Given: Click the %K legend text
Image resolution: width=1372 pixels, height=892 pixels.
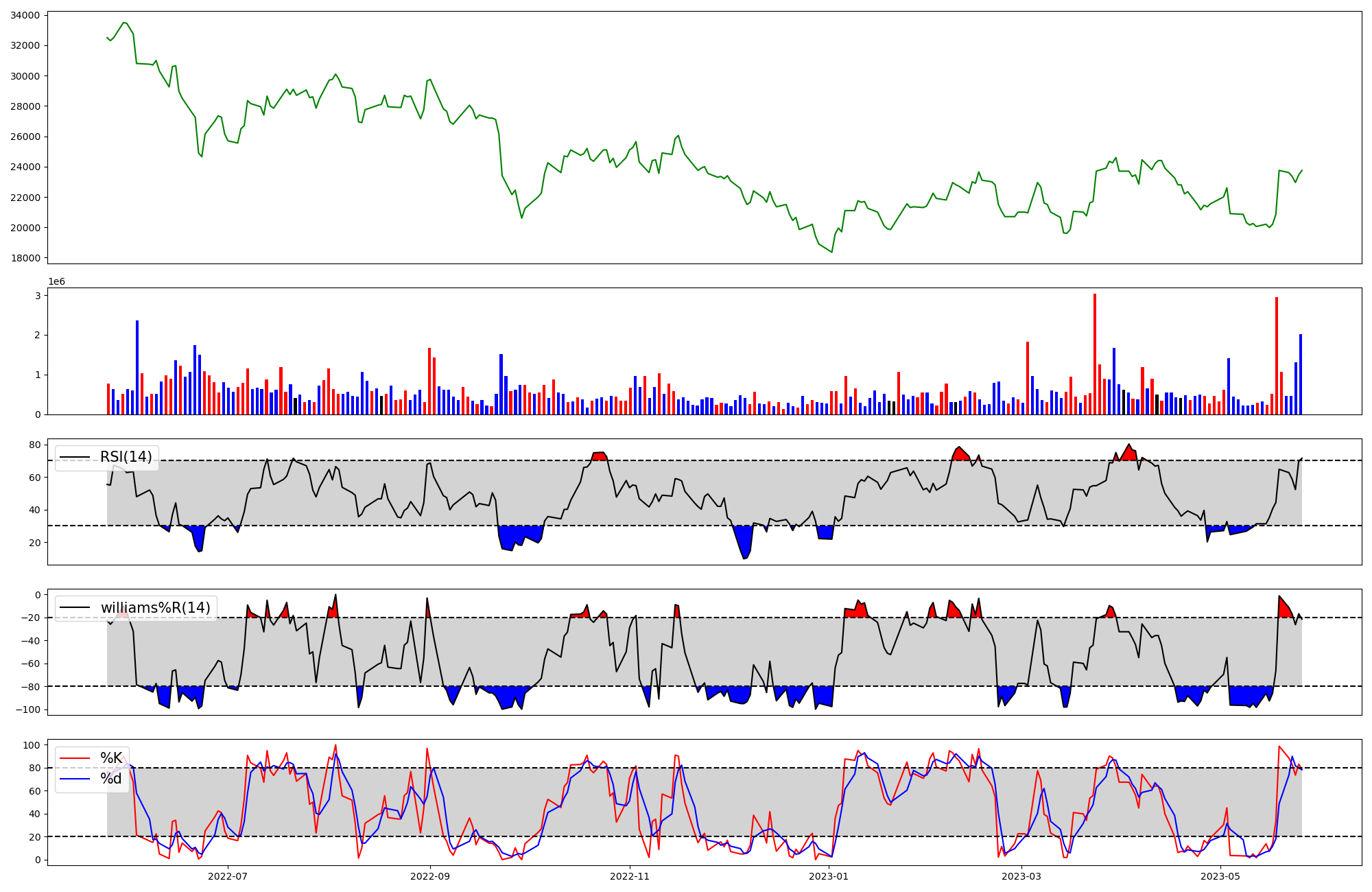Looking at the screenshot, I should coord(111,758).
